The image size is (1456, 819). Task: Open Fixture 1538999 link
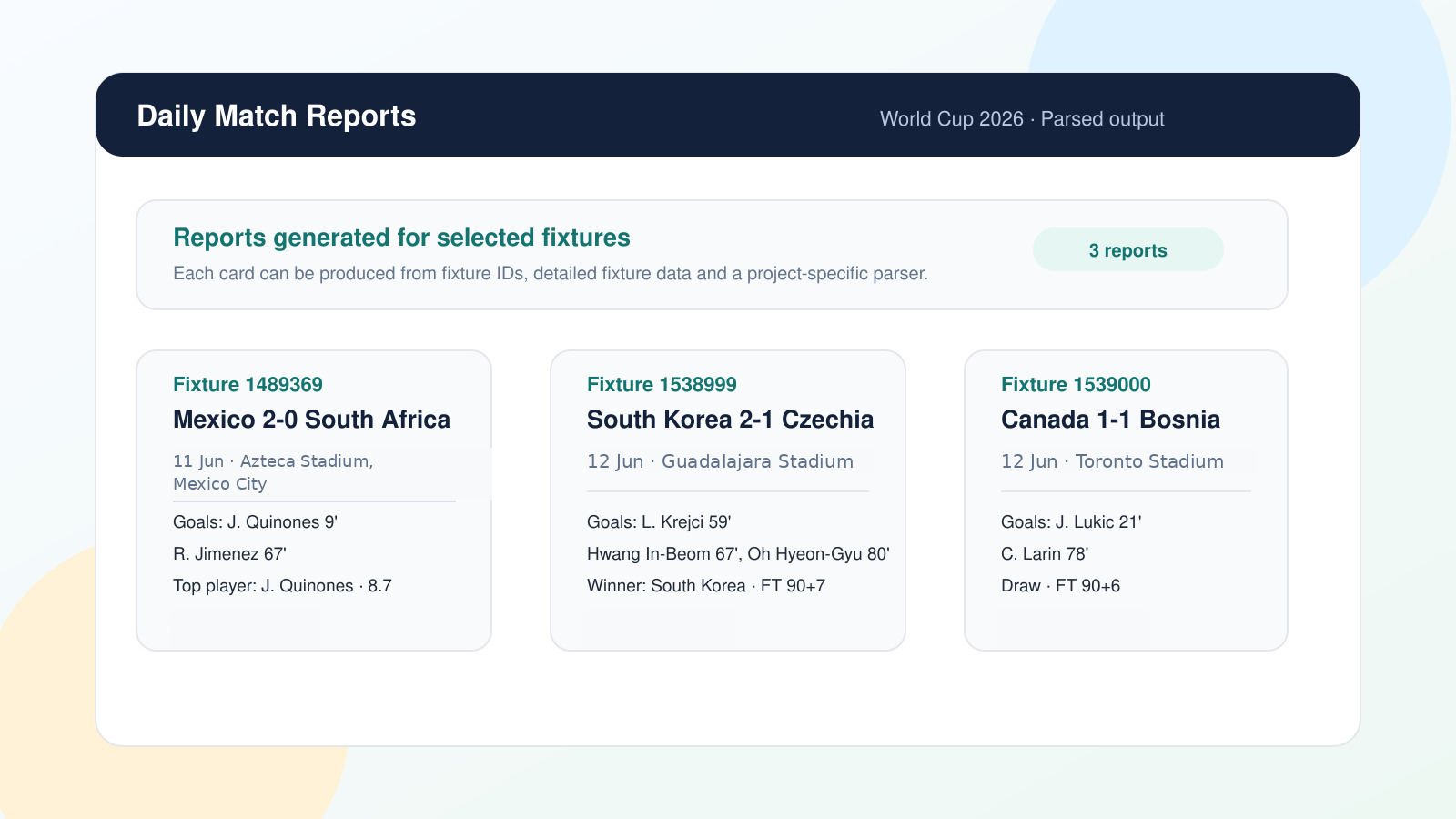[x=662, y=384]
